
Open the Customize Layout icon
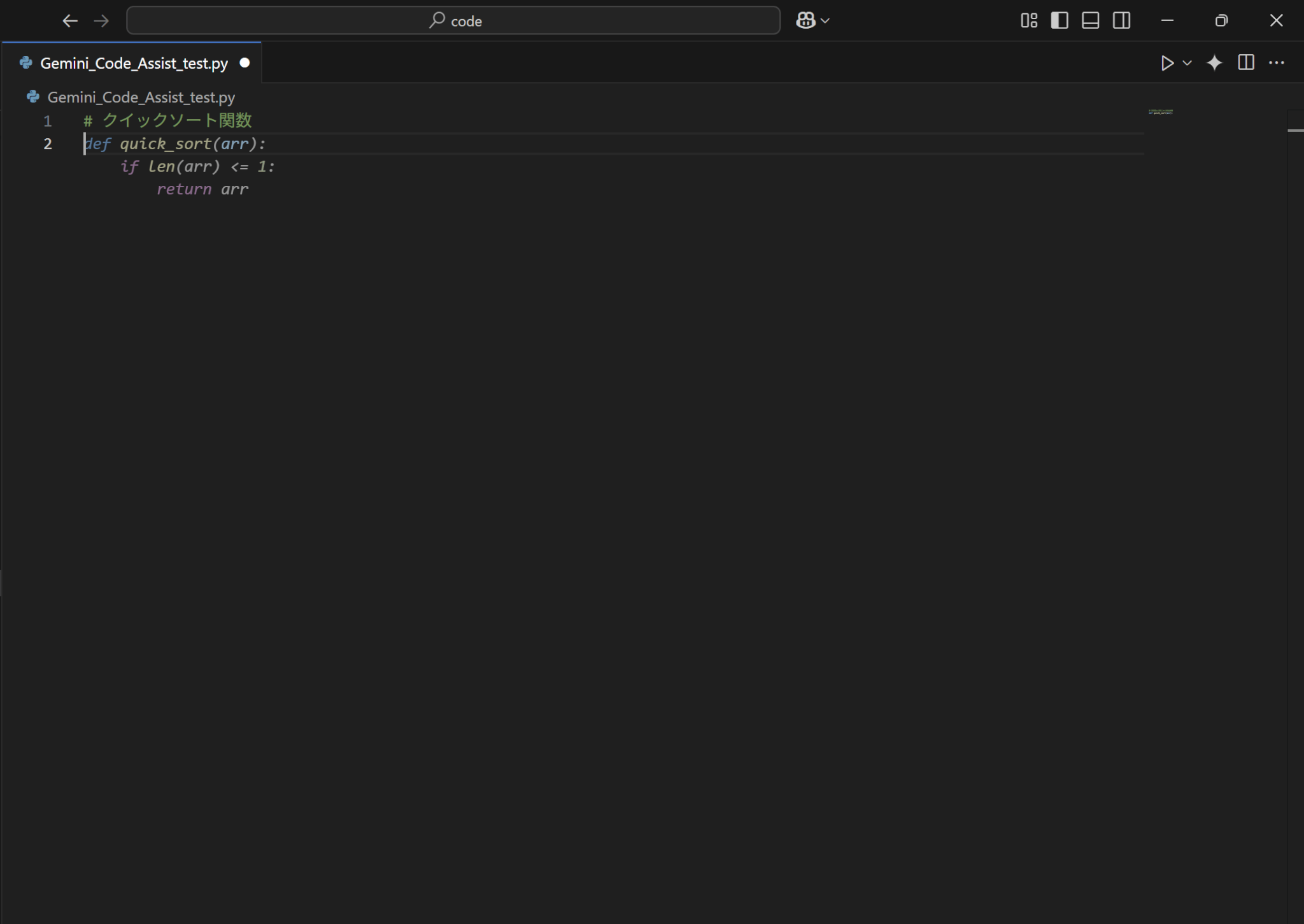coord(1029,21)
